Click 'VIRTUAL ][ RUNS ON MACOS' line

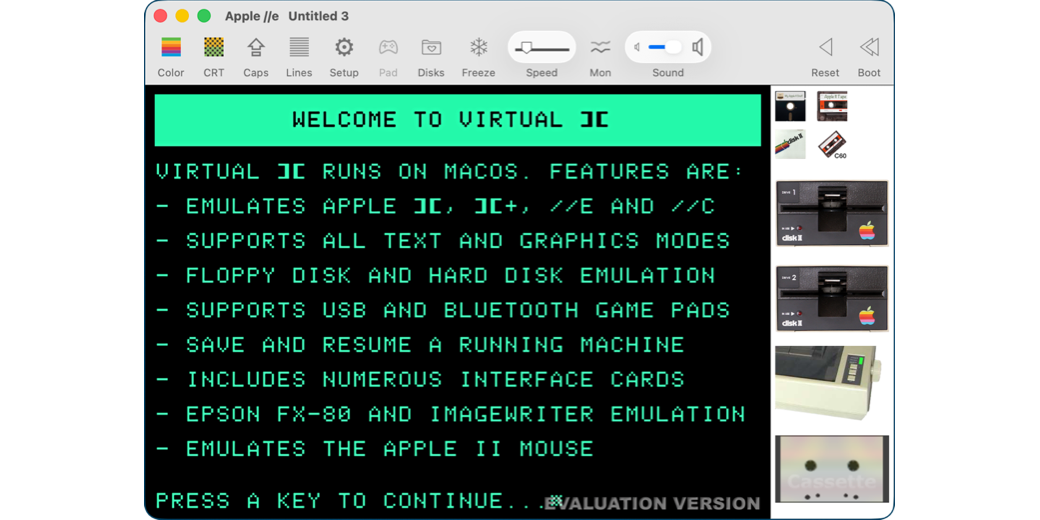click(x=450, y=172)
